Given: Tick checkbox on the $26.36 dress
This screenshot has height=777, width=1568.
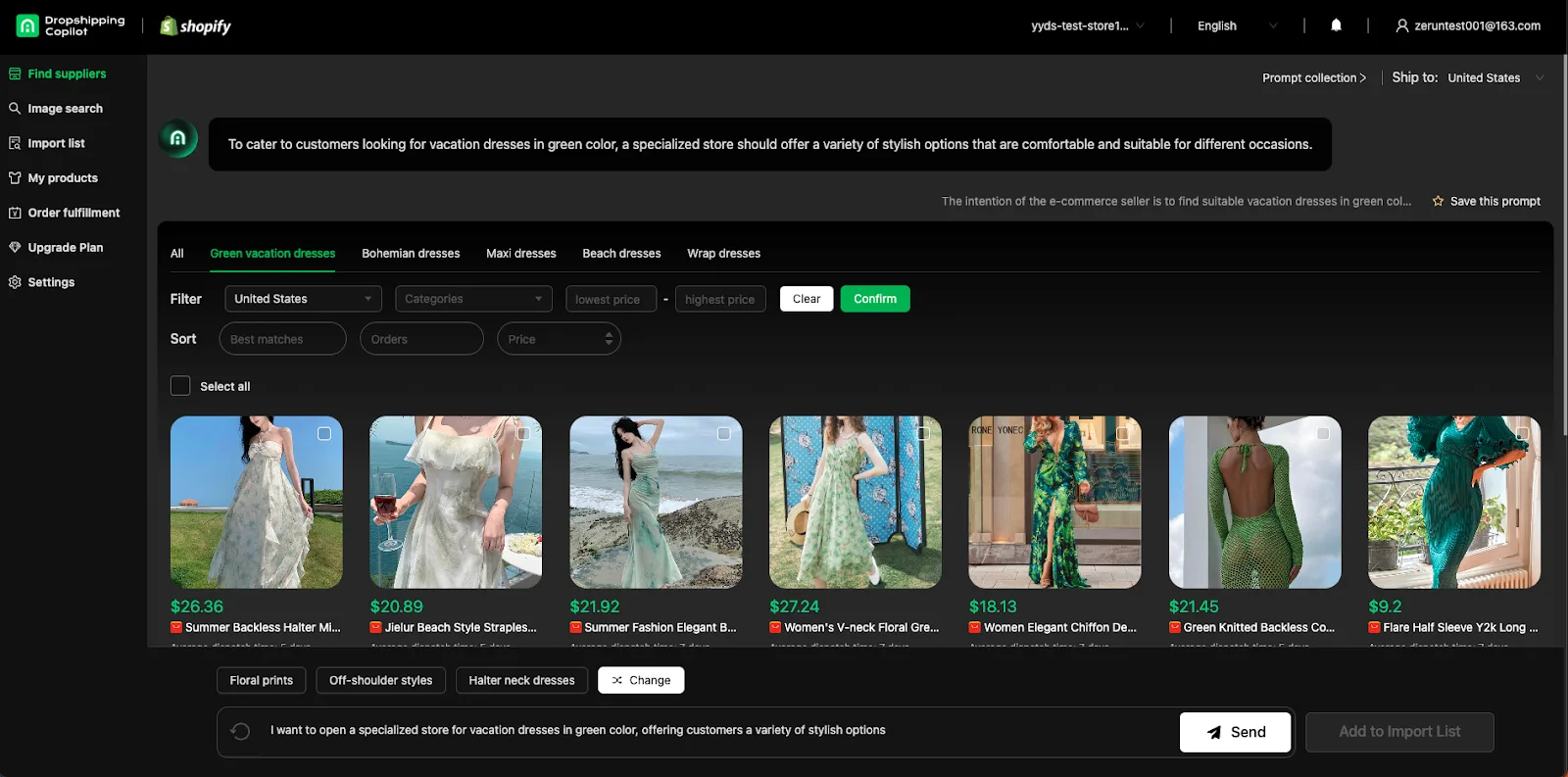Looking at the screenshot, I should click(324, 433).
